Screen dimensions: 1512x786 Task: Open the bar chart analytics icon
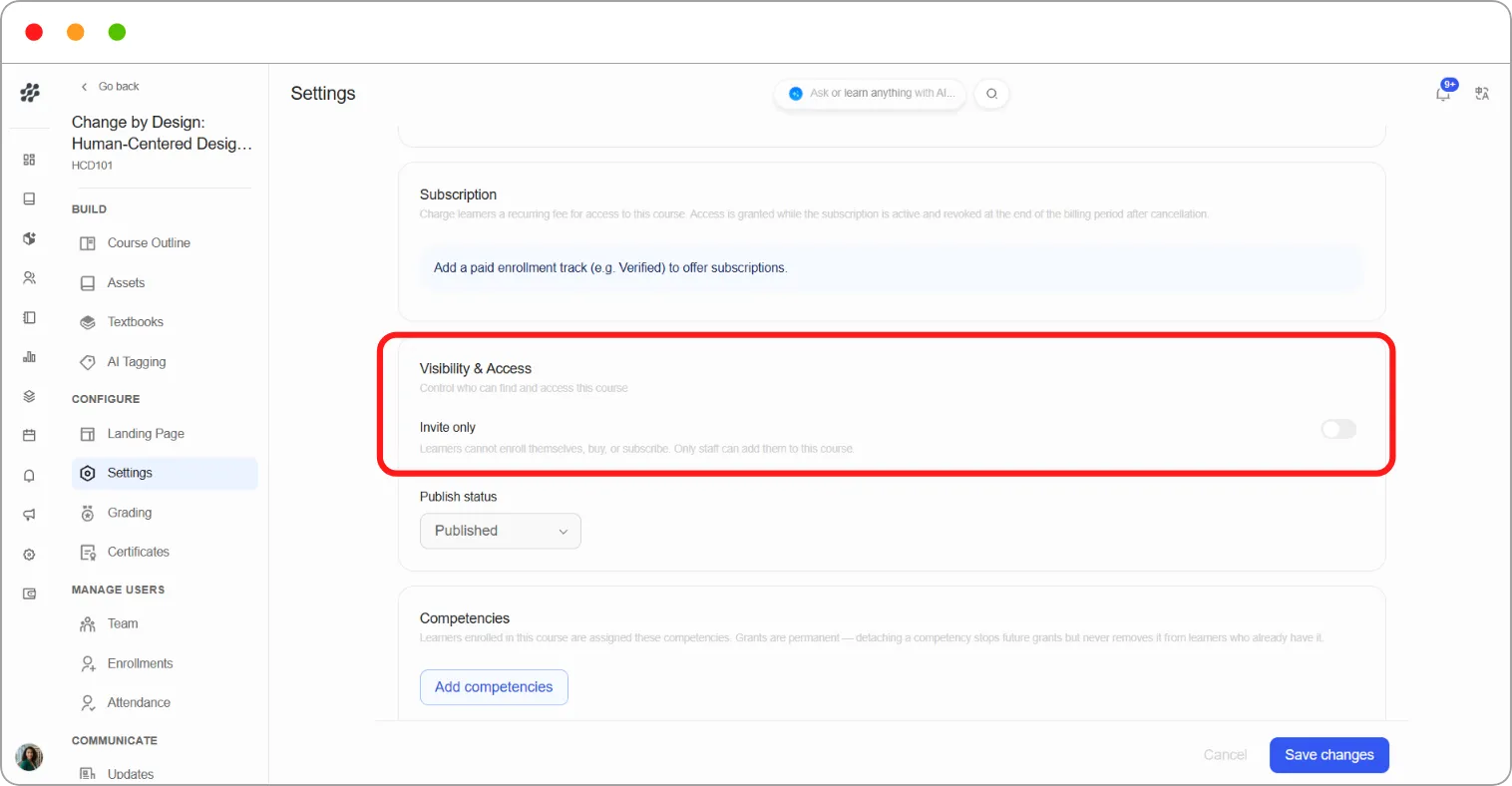(x=29, y=357)
